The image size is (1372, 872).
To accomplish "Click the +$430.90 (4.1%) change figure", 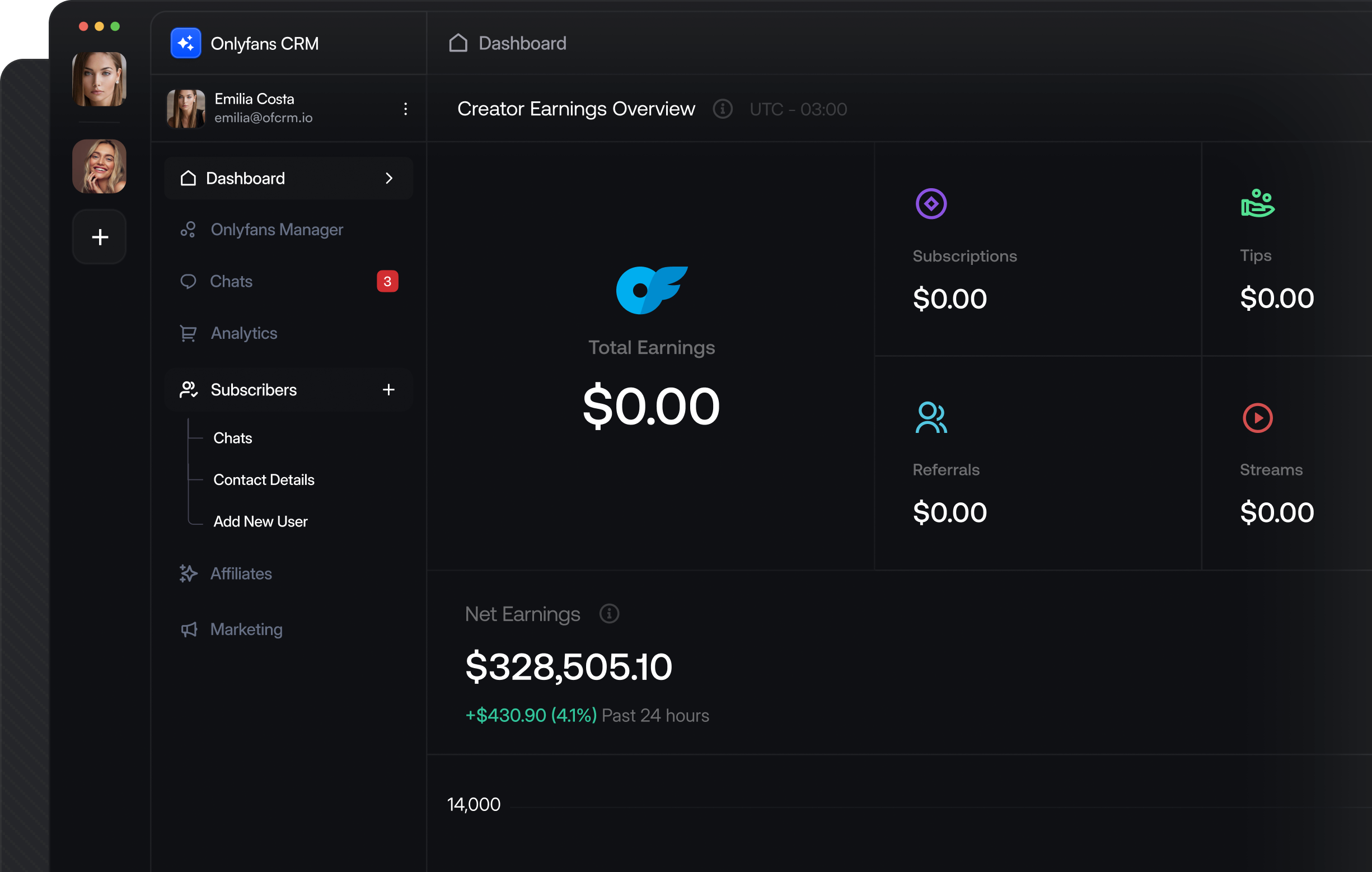I will 531,715.
